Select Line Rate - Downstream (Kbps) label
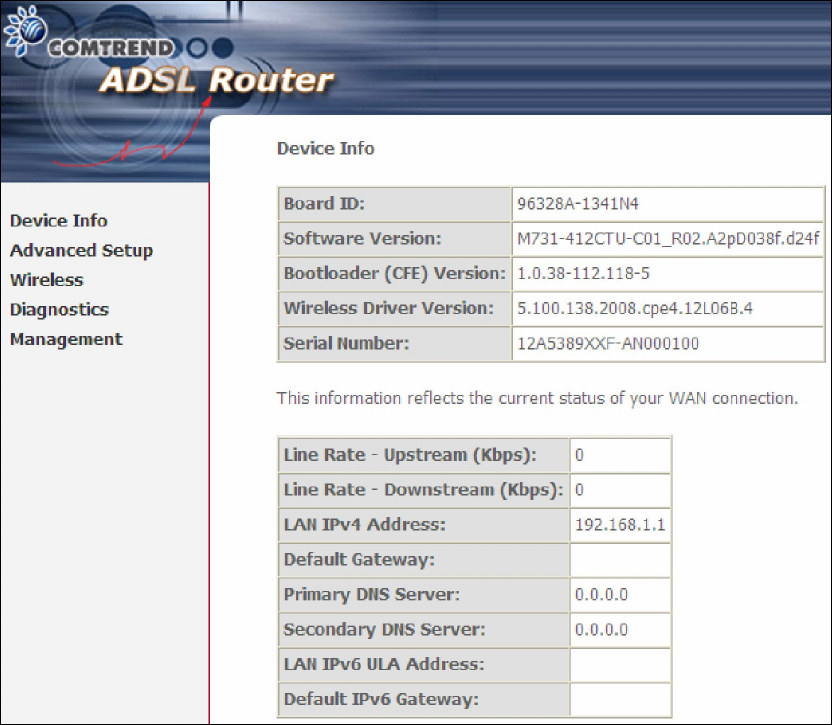 pyautogui.click(x=423, y=490)
